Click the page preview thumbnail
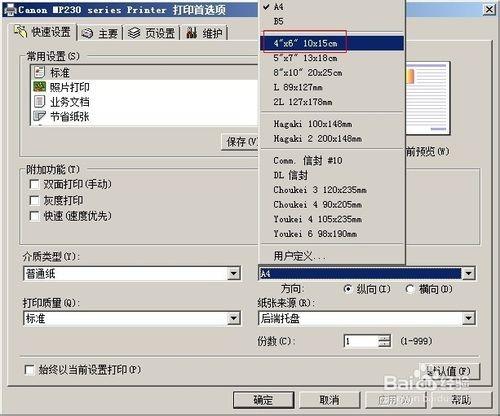The image size is (500, 416). (428, 98)
